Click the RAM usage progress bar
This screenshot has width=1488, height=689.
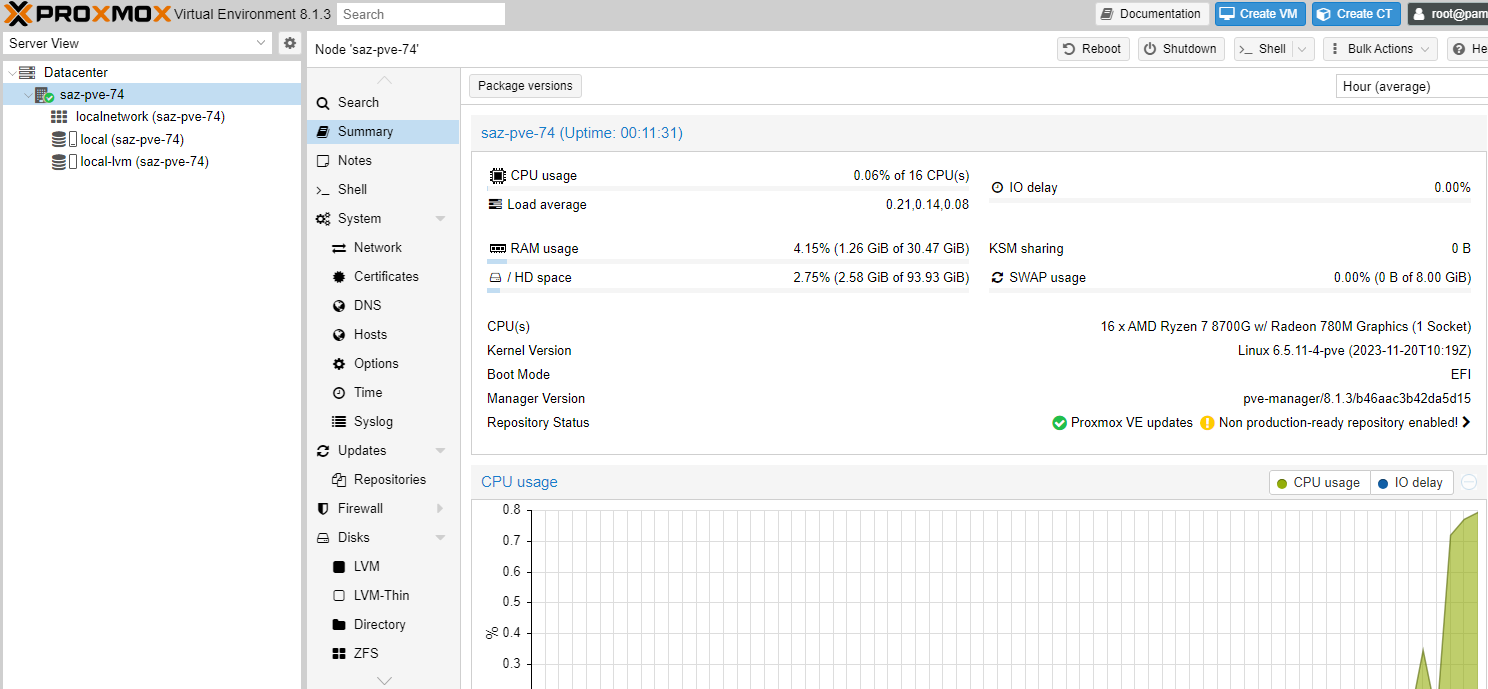(728, 262)
